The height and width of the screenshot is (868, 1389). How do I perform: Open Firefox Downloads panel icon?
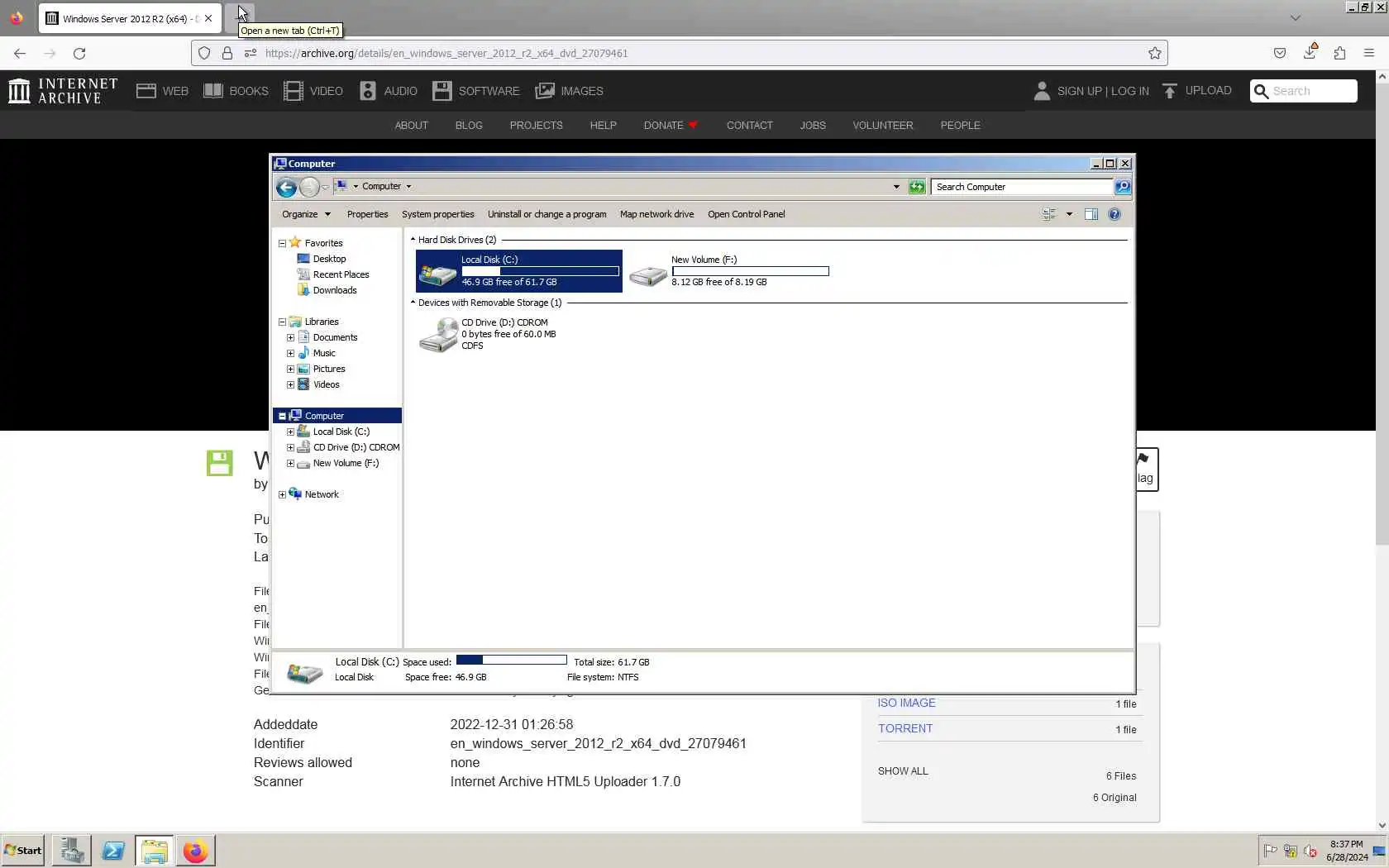(x=1310, y=51)
